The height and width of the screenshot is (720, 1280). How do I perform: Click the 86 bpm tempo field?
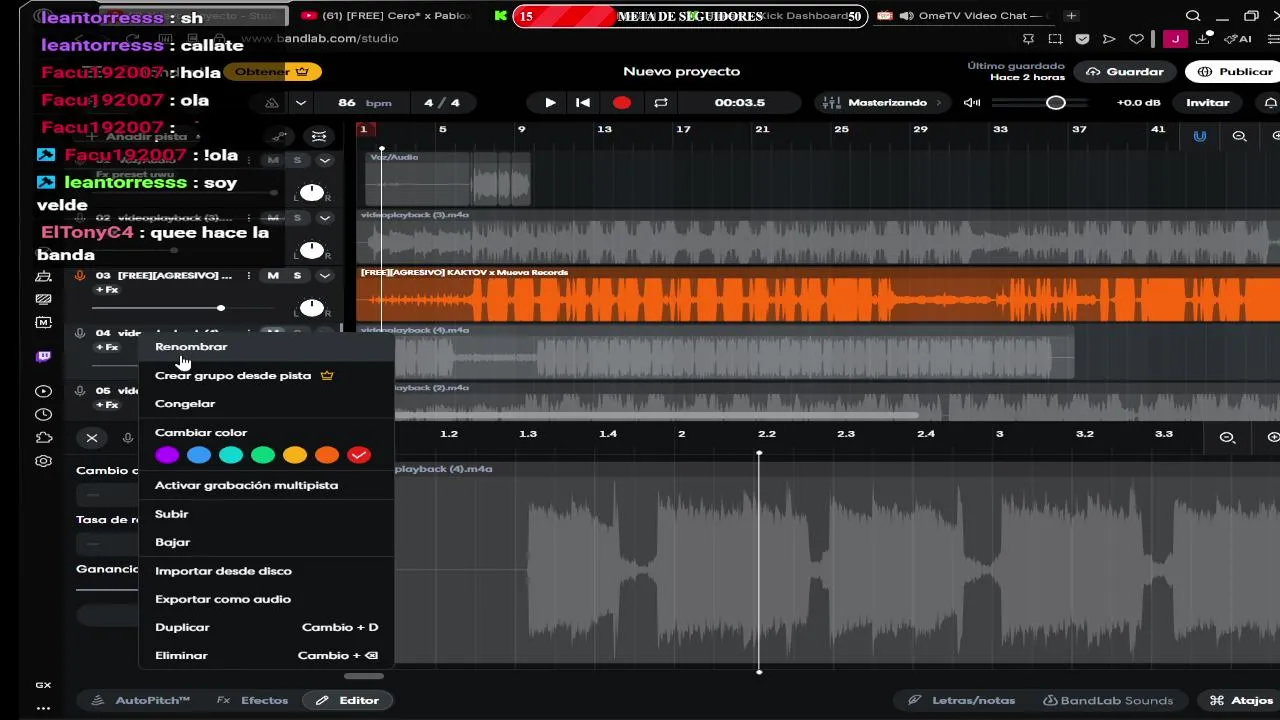364,103
